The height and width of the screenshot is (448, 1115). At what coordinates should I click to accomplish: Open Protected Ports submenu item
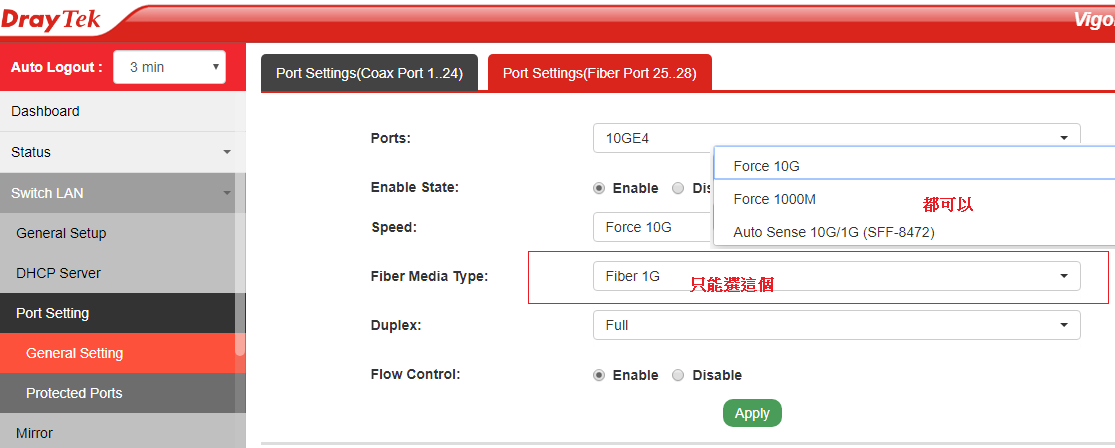click(75, 393)
